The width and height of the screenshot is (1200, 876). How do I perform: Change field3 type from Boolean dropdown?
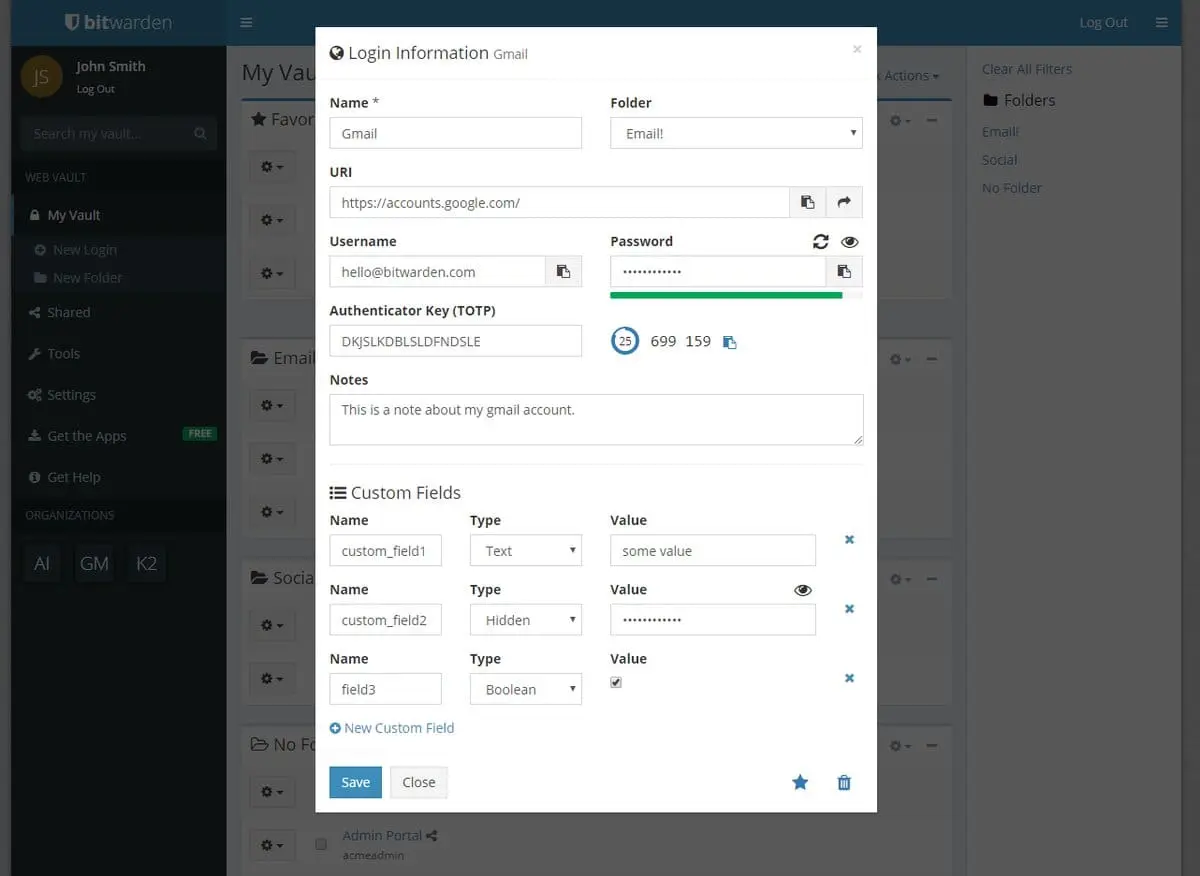tap(526, 690)
